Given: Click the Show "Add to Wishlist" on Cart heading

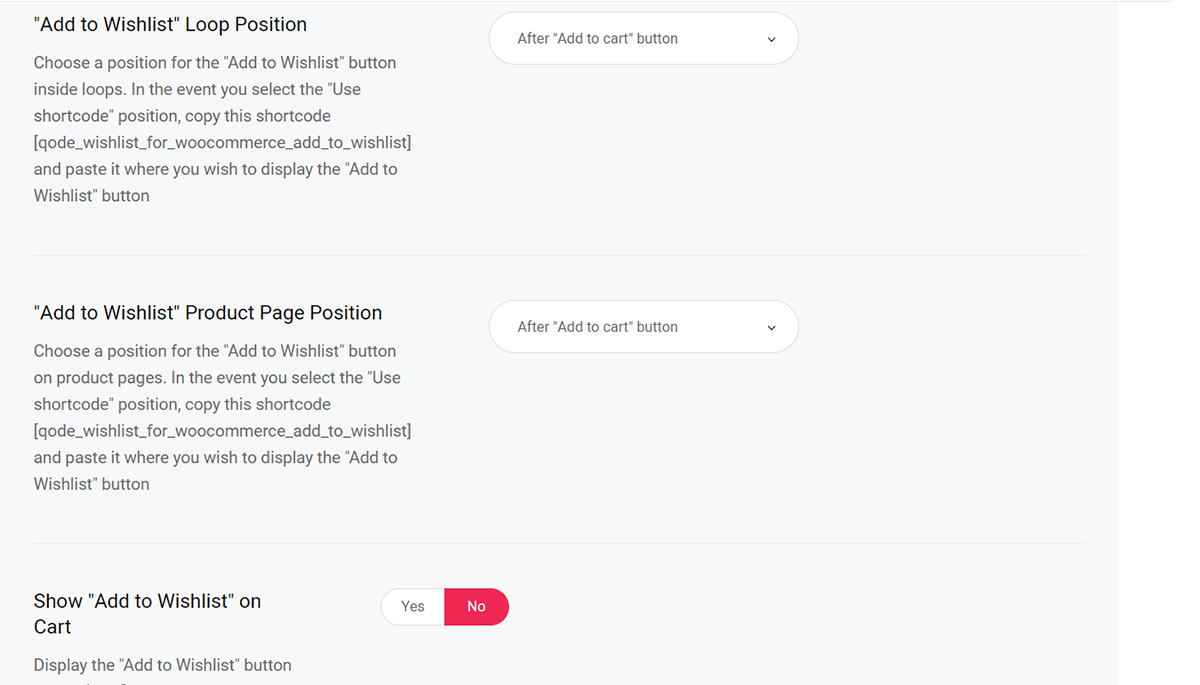Looking at the screenshot, I should tap(147, 614).
